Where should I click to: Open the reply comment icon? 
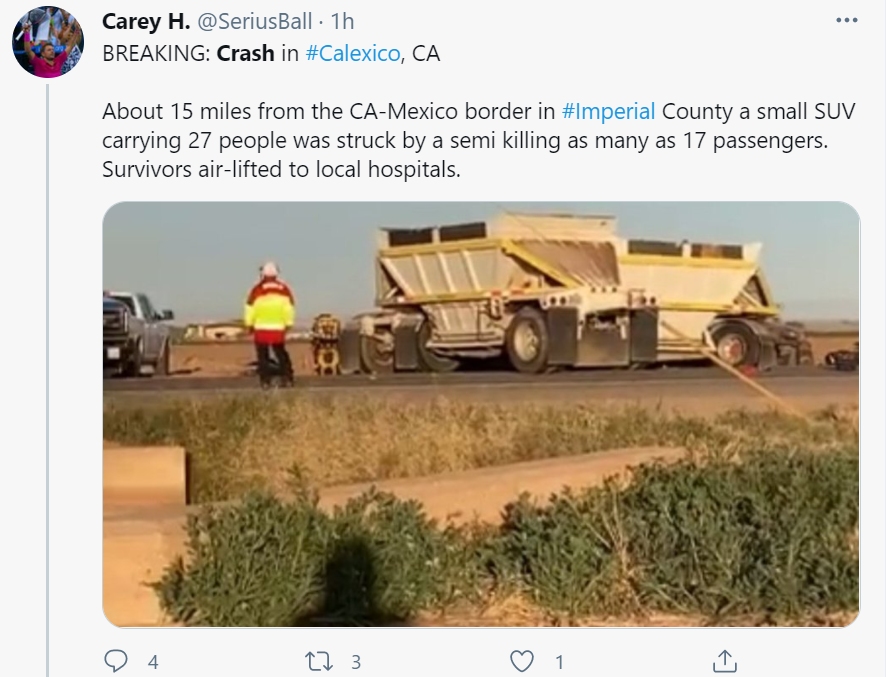click(x=116, y=661)
